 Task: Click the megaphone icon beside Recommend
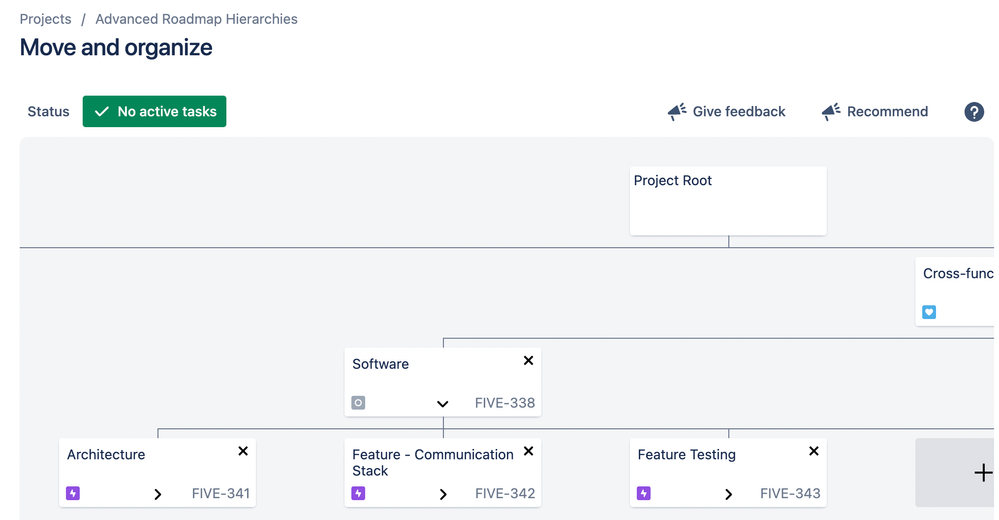(x=831, y=112)
